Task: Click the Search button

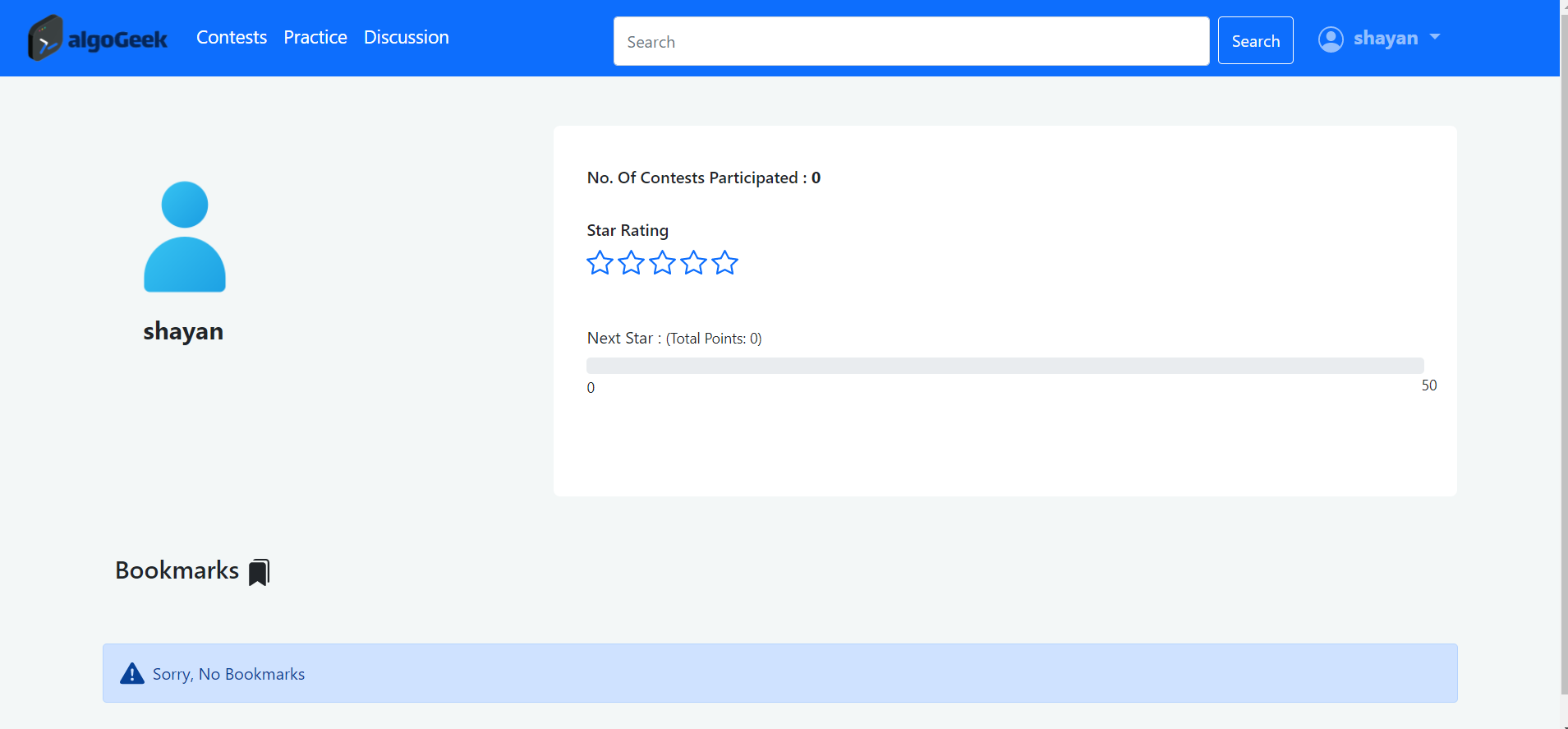Action: click(x=1255, y=40)
